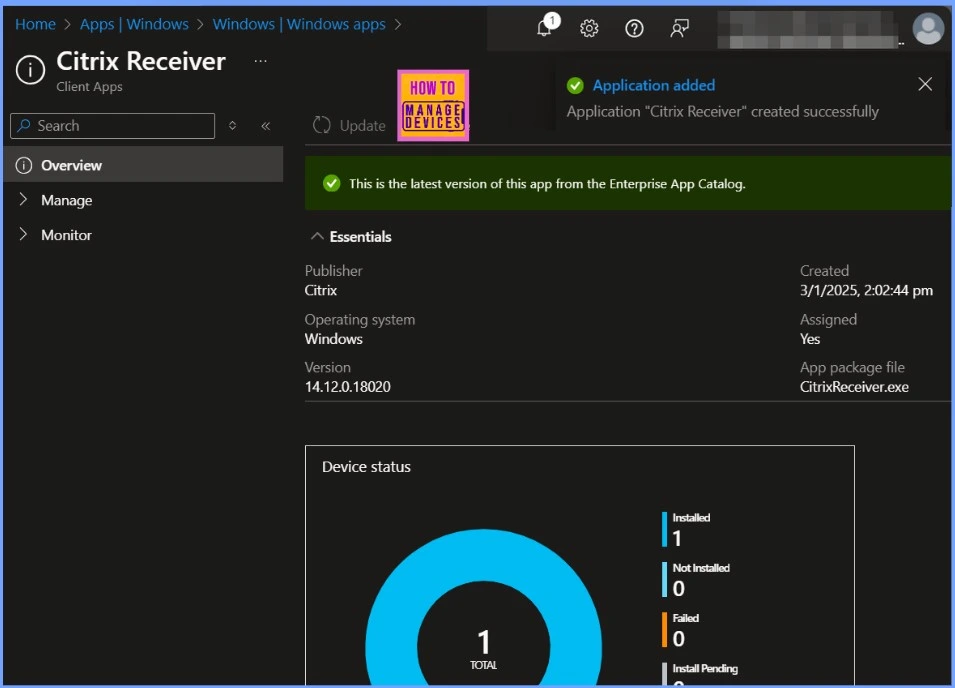
Task: Select the version text 14.12.0.18020
Action: pos(348,387)
